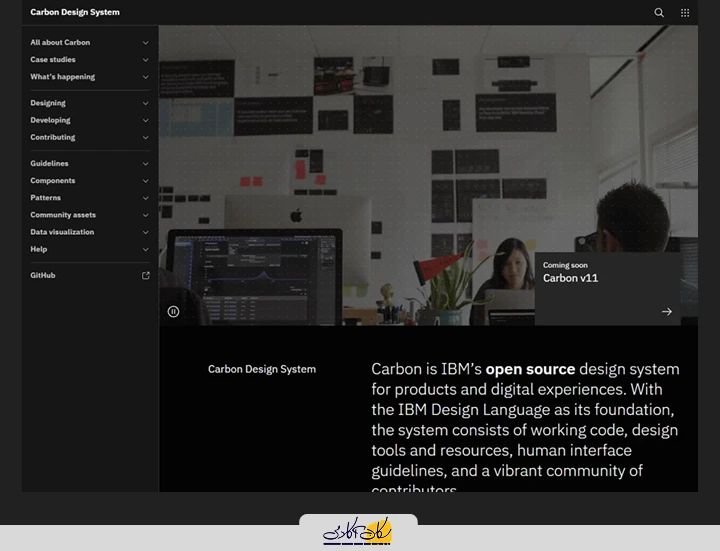Click the logo at the bottom of the page
Screen dimensions: 720x551
[358, 532]
